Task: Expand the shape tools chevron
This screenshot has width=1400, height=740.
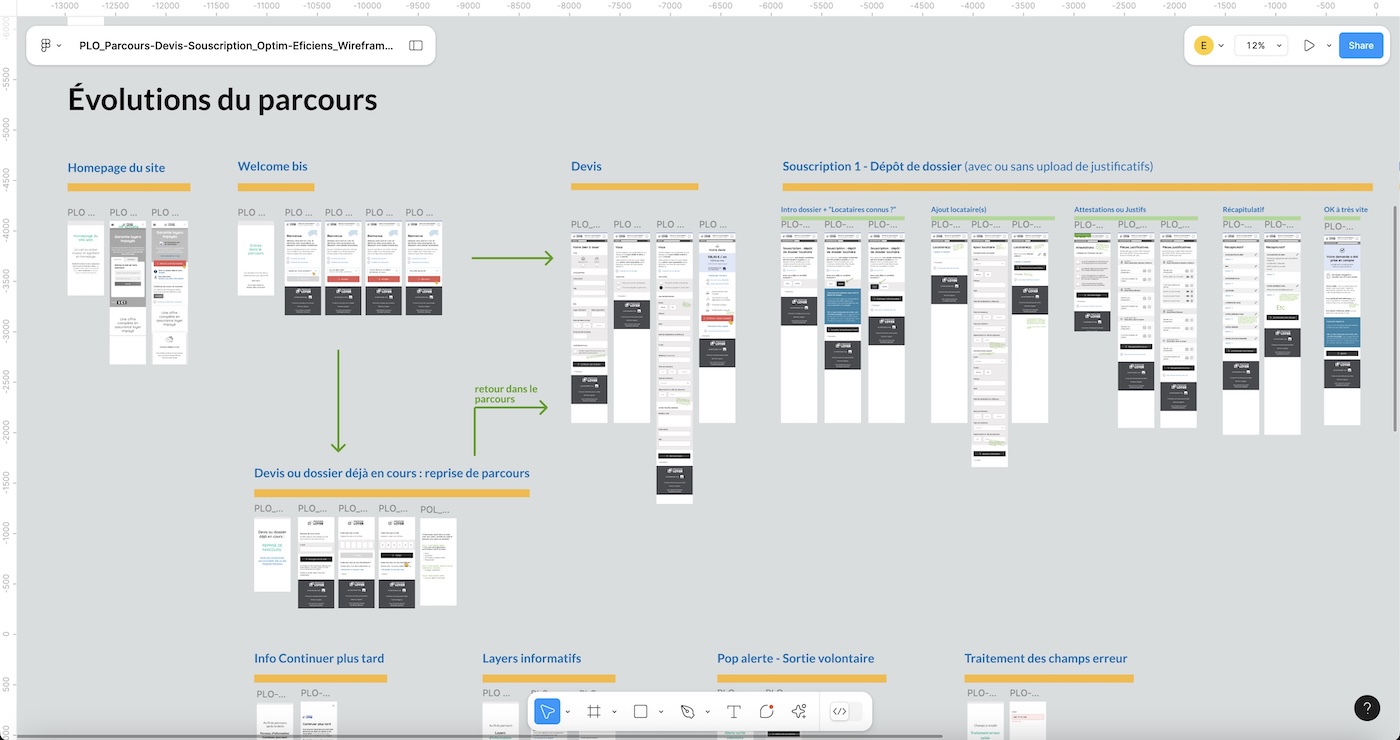Action: click(x=661, y=712)
